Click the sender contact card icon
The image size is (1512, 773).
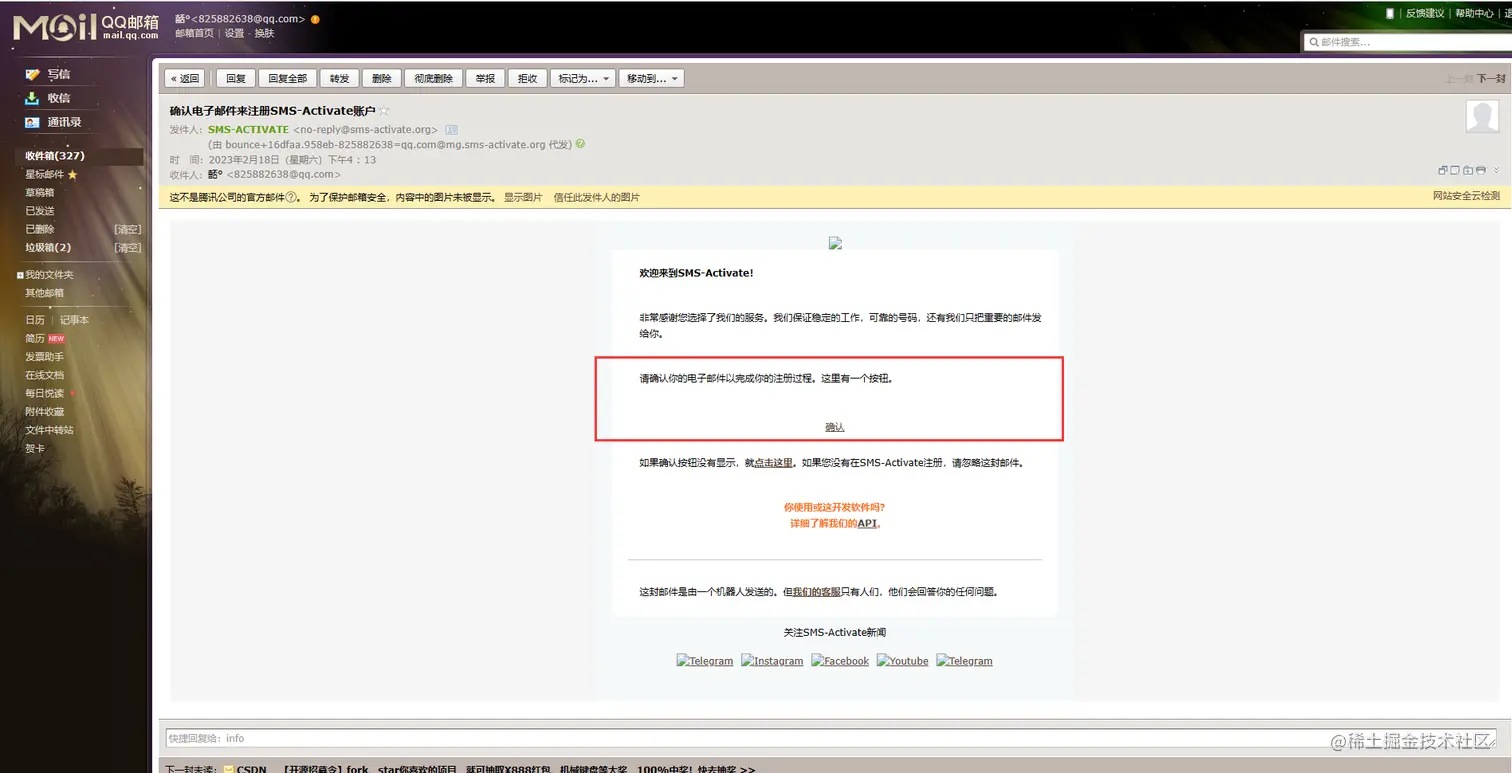pyautogui.click(x=451, y=130)
